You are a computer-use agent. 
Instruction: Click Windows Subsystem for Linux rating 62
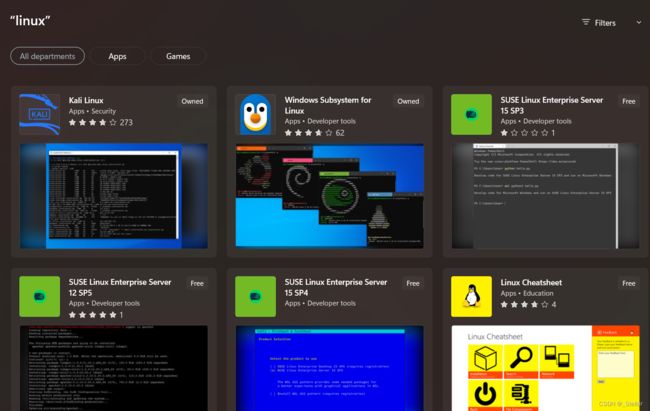pos(314,133)
